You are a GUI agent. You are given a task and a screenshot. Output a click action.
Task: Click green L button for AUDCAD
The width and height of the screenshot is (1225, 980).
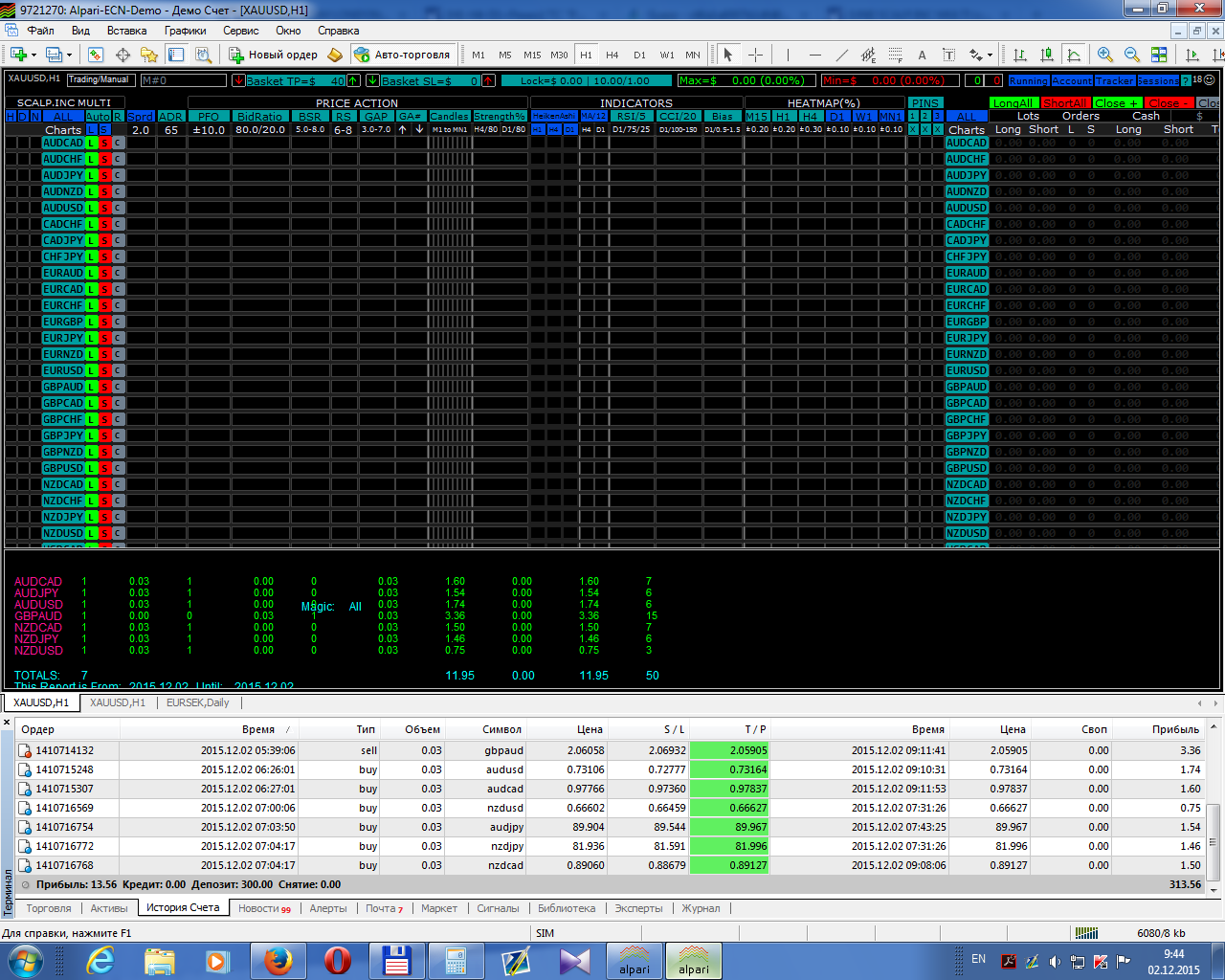92,143
